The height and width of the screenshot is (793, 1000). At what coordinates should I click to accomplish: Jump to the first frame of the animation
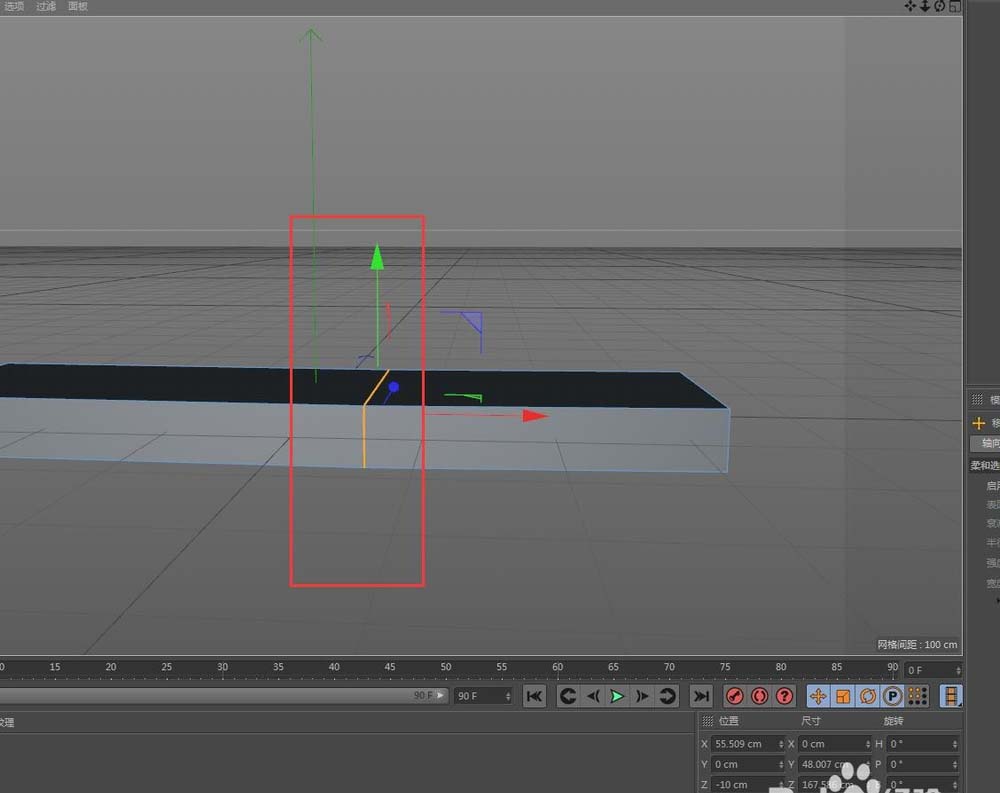pos(534,696)
